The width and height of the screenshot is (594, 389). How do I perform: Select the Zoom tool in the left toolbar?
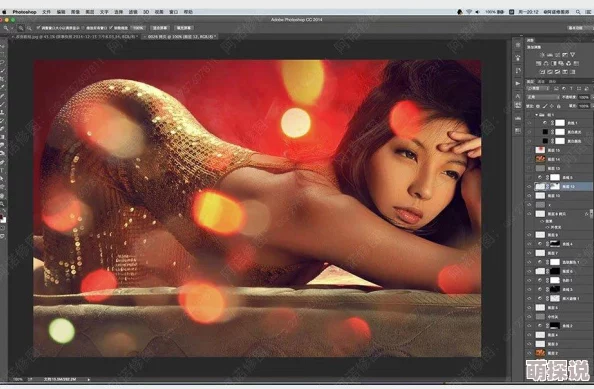(x=3, y=203)
